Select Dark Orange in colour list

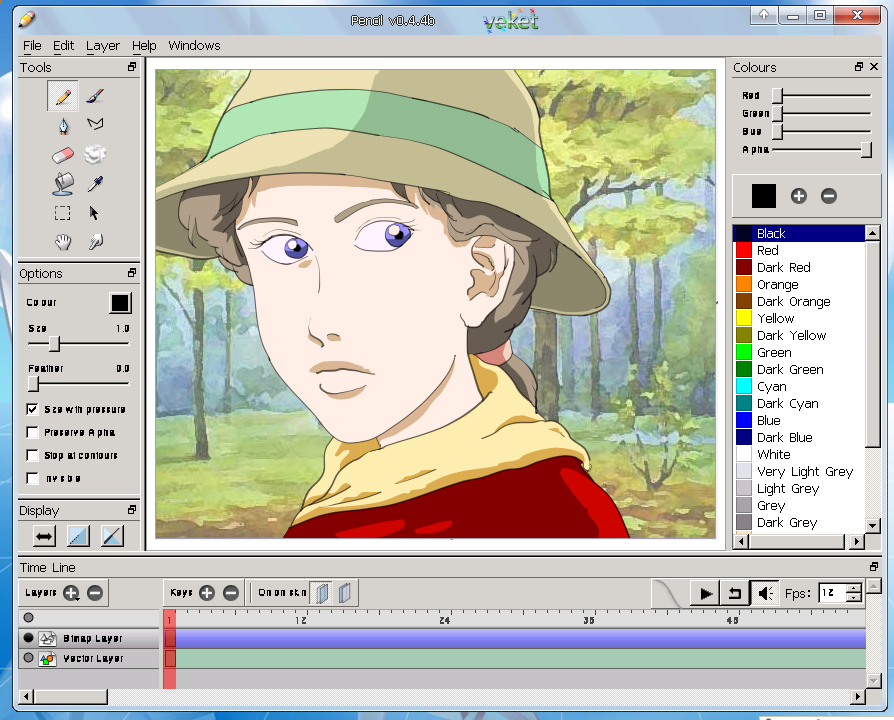click(x=799, y=302)
